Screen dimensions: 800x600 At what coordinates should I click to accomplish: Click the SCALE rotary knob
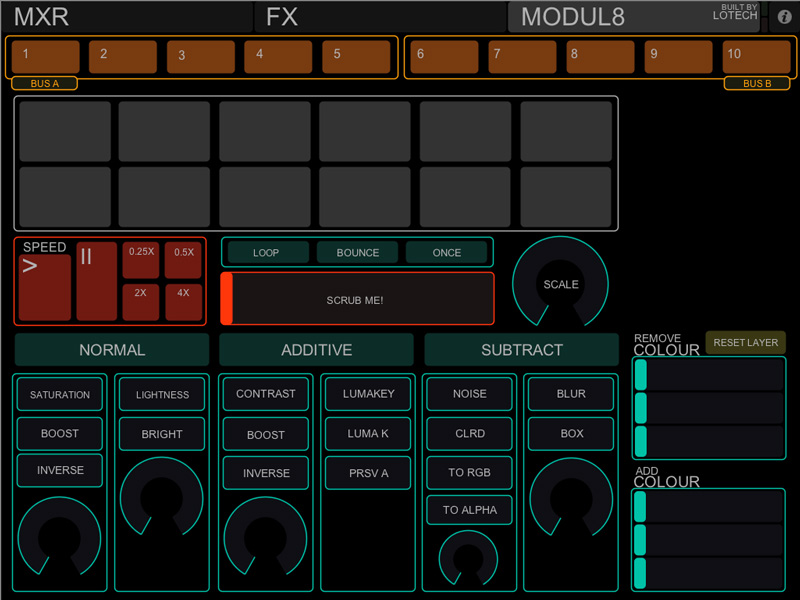point(560,284)
